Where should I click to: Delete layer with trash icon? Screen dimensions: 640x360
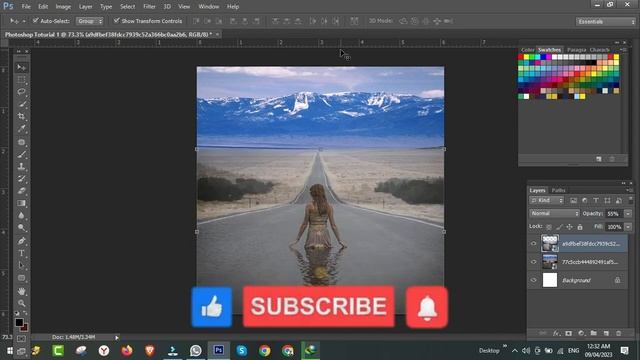pyautogui.click(x=618, y=333)
